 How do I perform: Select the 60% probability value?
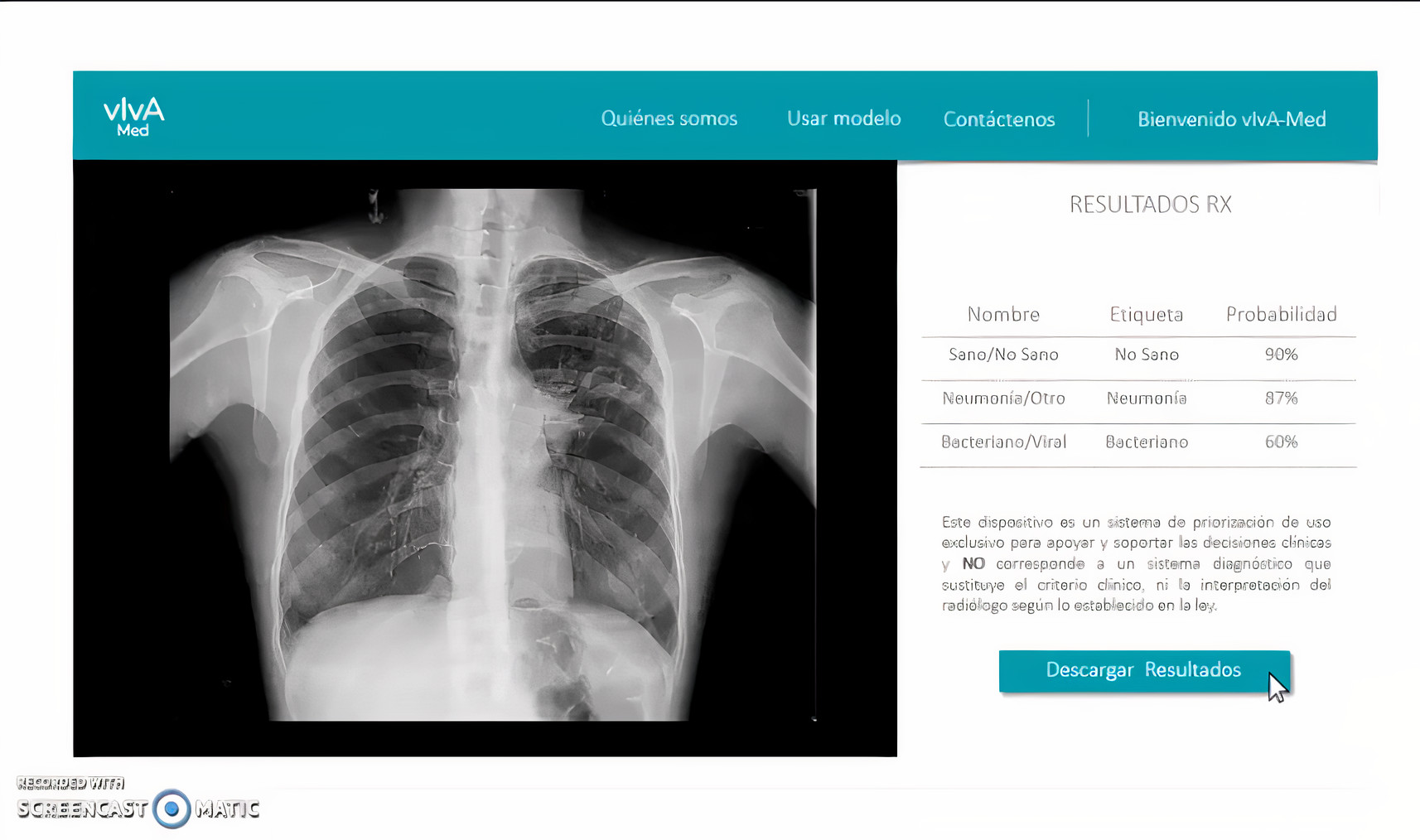[x=1281, y=442]
